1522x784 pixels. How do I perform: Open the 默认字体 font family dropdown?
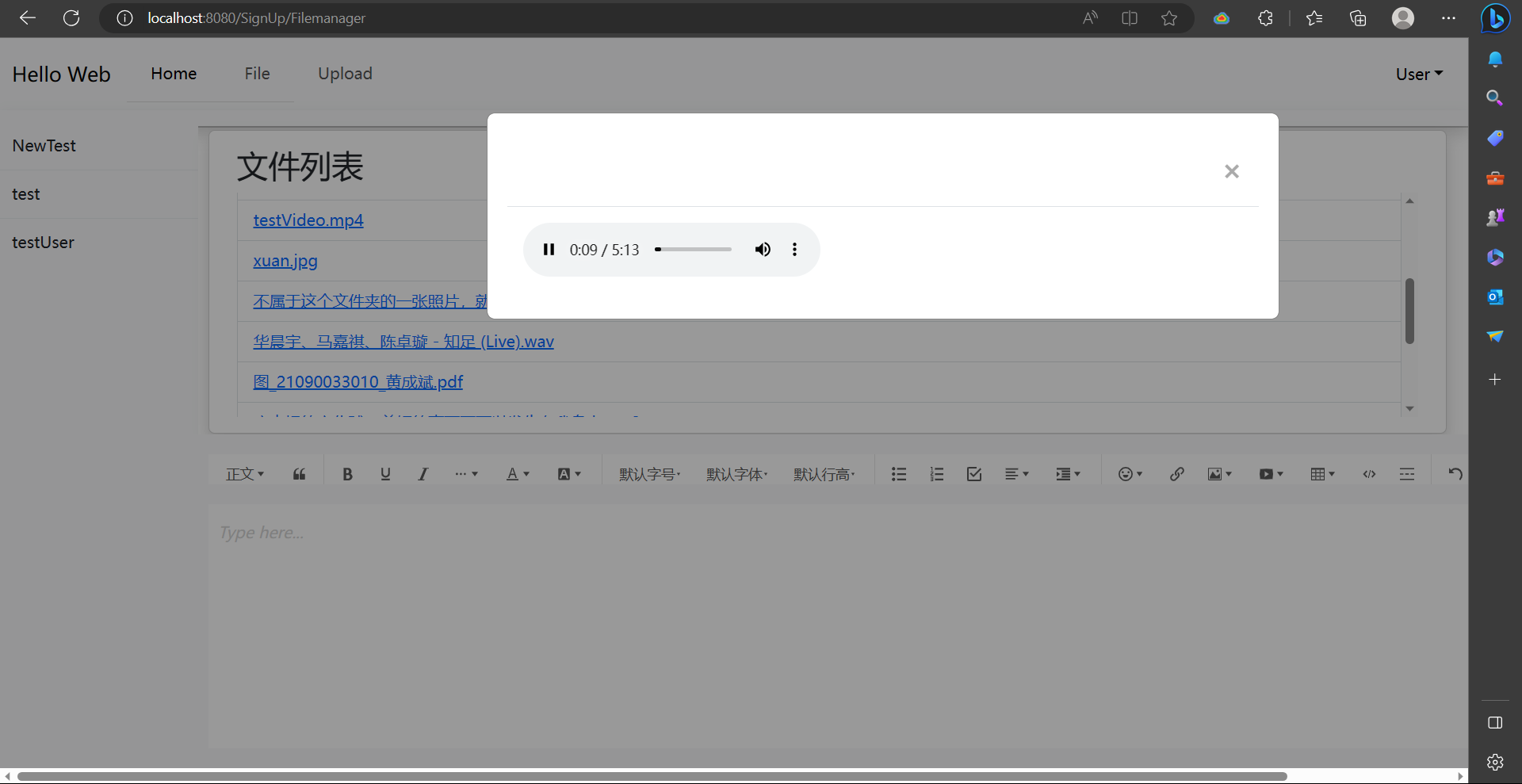pyautogui.click(x=737, y=474)
